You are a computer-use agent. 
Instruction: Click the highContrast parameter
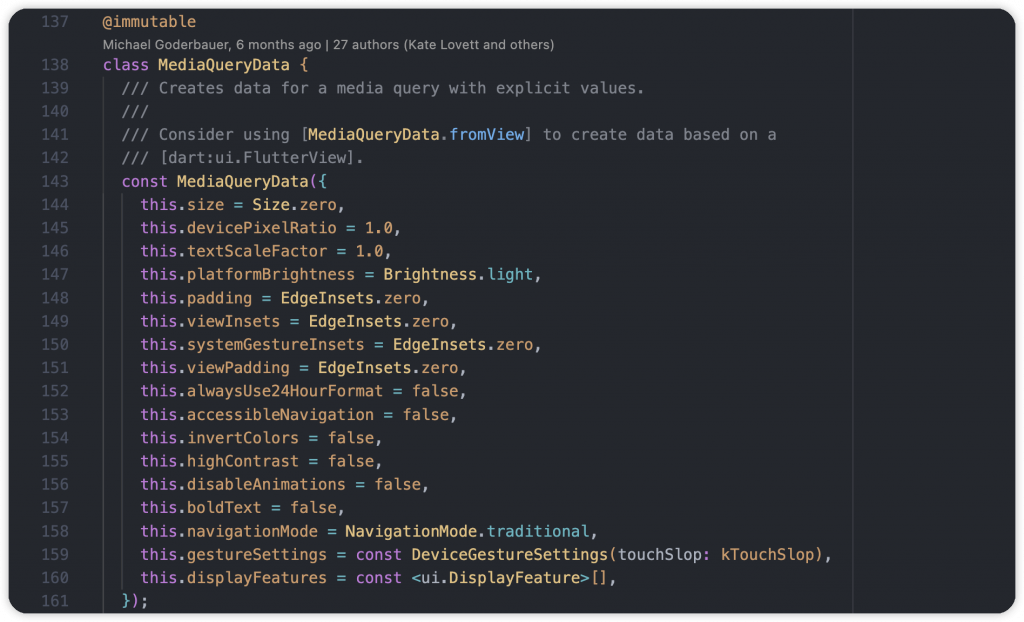click(x=243, y=461)
